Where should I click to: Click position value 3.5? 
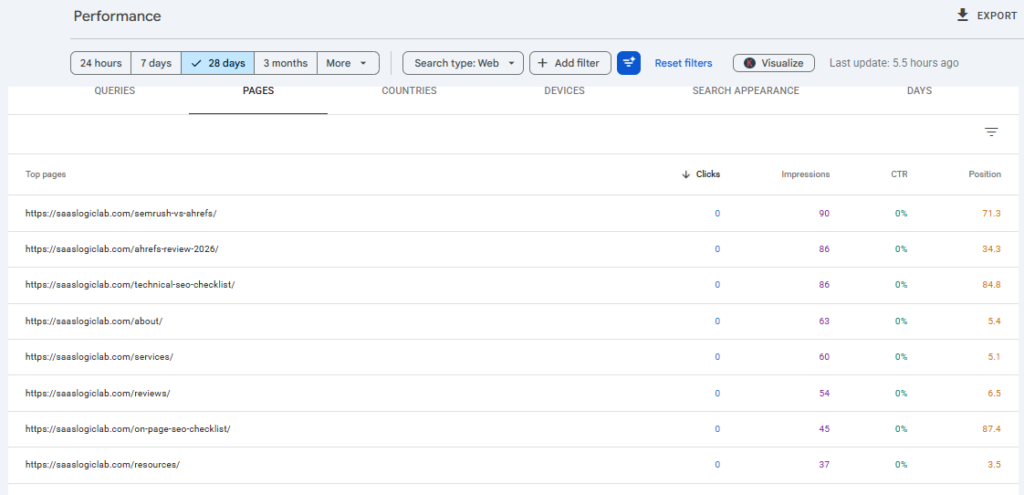pyautogui.click(x=995, y=465)
